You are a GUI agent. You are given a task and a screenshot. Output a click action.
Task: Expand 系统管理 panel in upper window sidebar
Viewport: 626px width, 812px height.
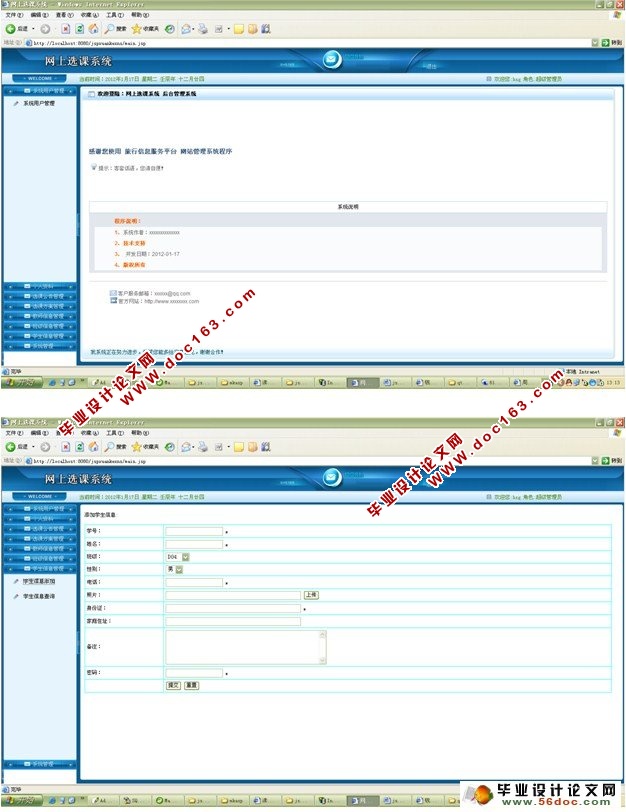pyautogui.click(x=40, y=346)
